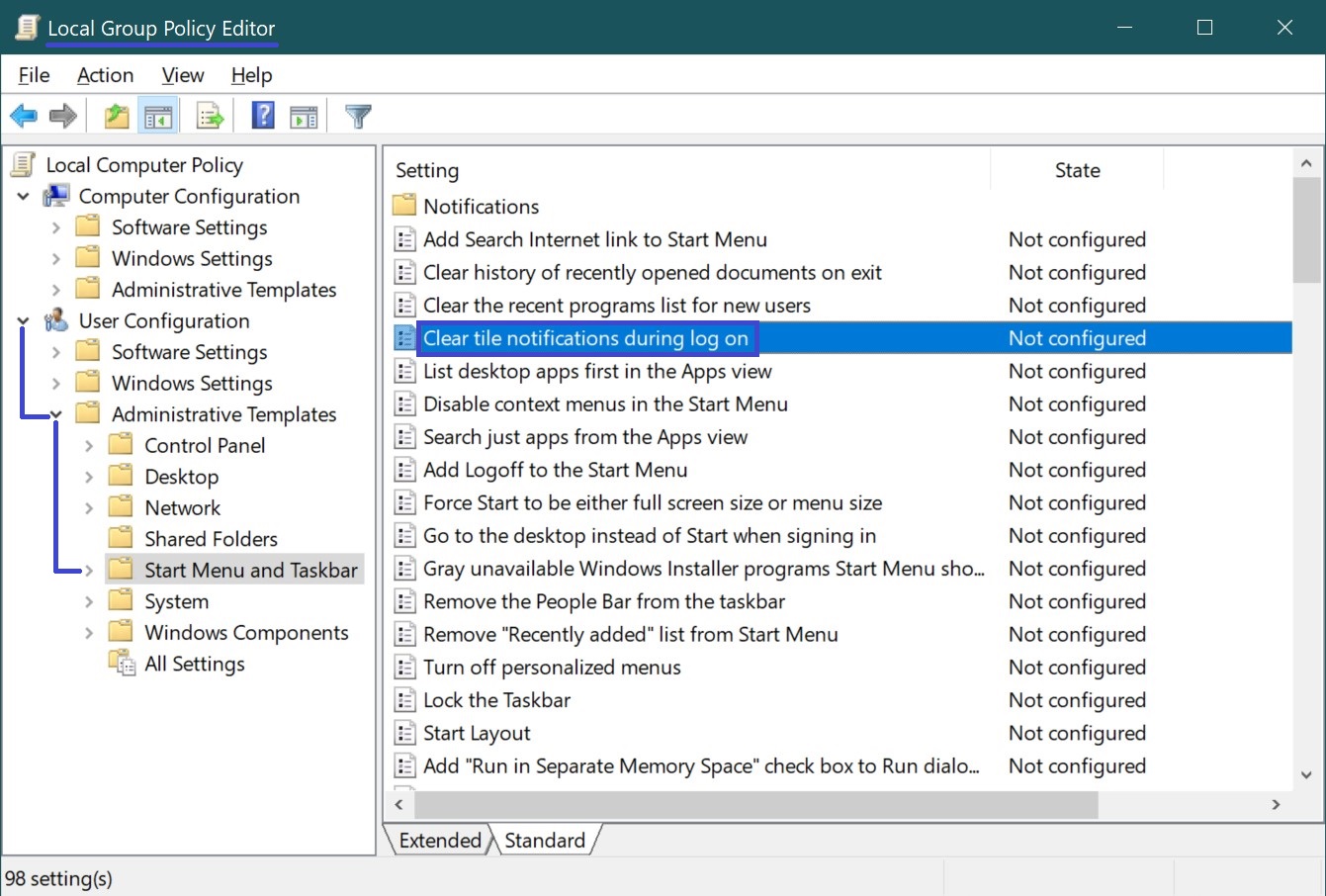Expand Start Menu and Taskbar node arrow
The image size is (1326, 896).
(x=89, y=571)
